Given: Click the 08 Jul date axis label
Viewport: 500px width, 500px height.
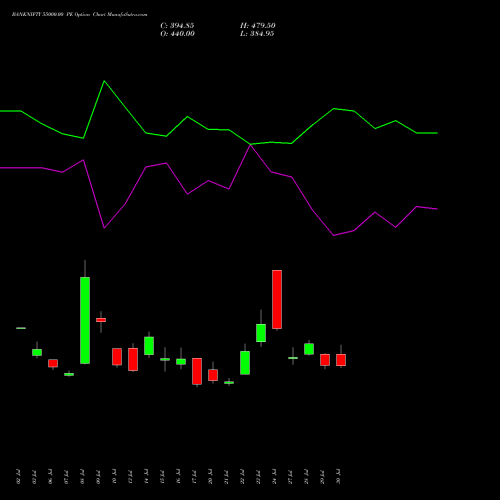Looking at the screenshot, I should click(x=82, y=477).
